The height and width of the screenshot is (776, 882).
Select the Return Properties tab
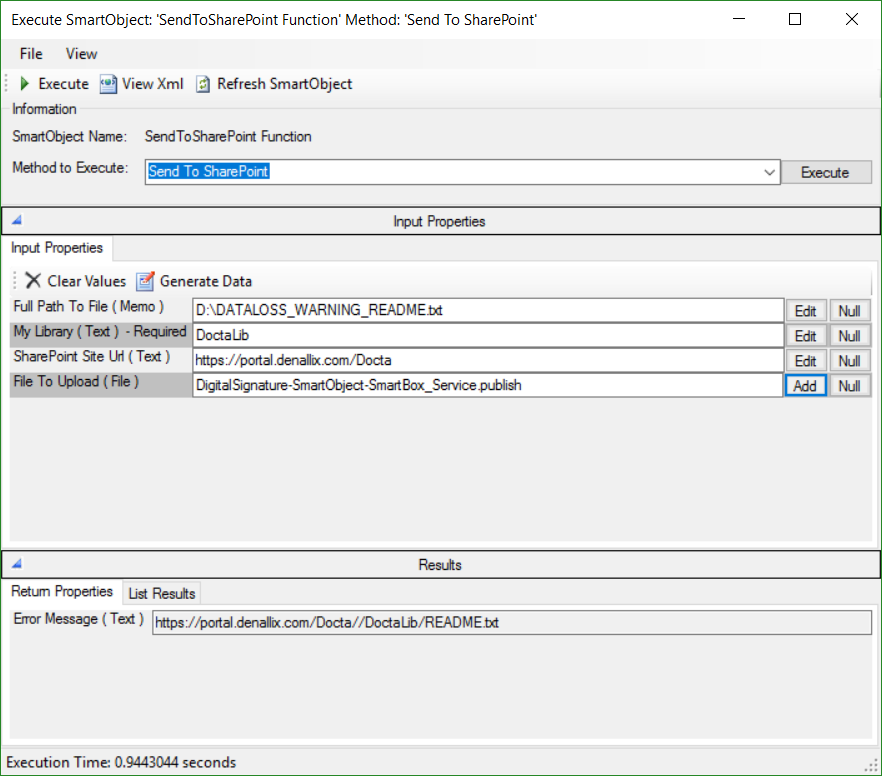61,591
